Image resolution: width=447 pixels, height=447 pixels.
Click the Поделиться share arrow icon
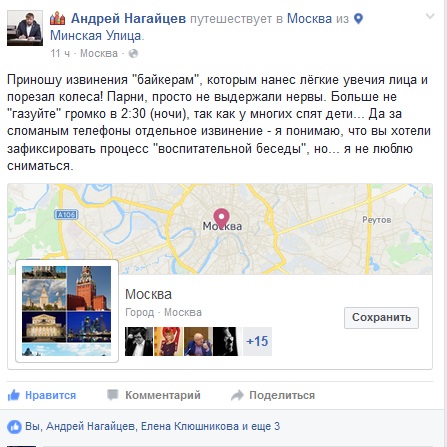[237, 395]
